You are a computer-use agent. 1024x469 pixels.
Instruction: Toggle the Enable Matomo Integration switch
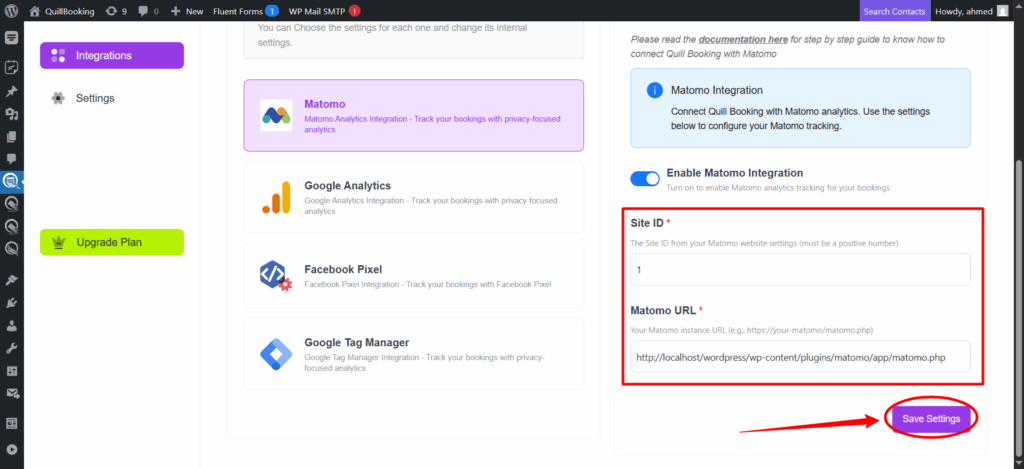point(644,179)
